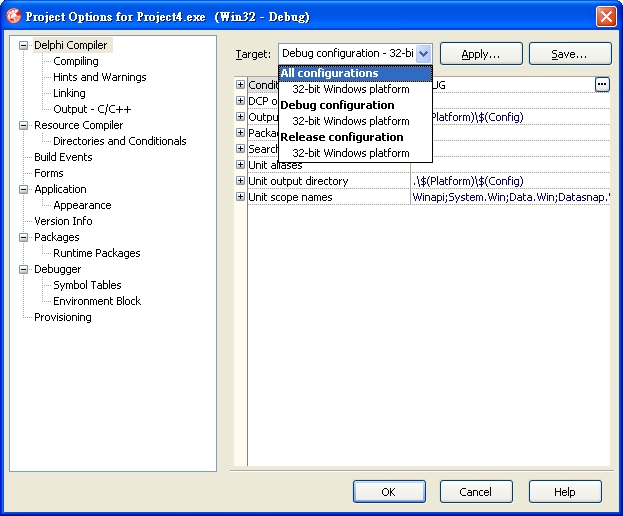Select Application in the tree
This screenshot has width=623, height=516.
[60, 189]
